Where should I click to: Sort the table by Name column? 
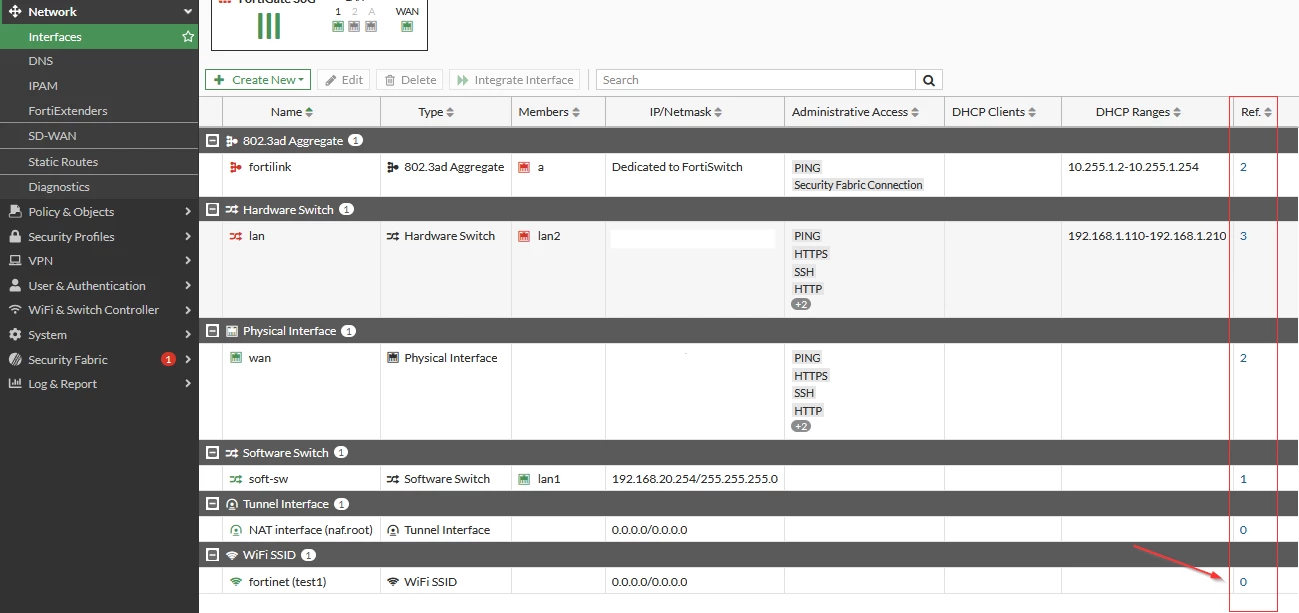click(x=291, y=112)
